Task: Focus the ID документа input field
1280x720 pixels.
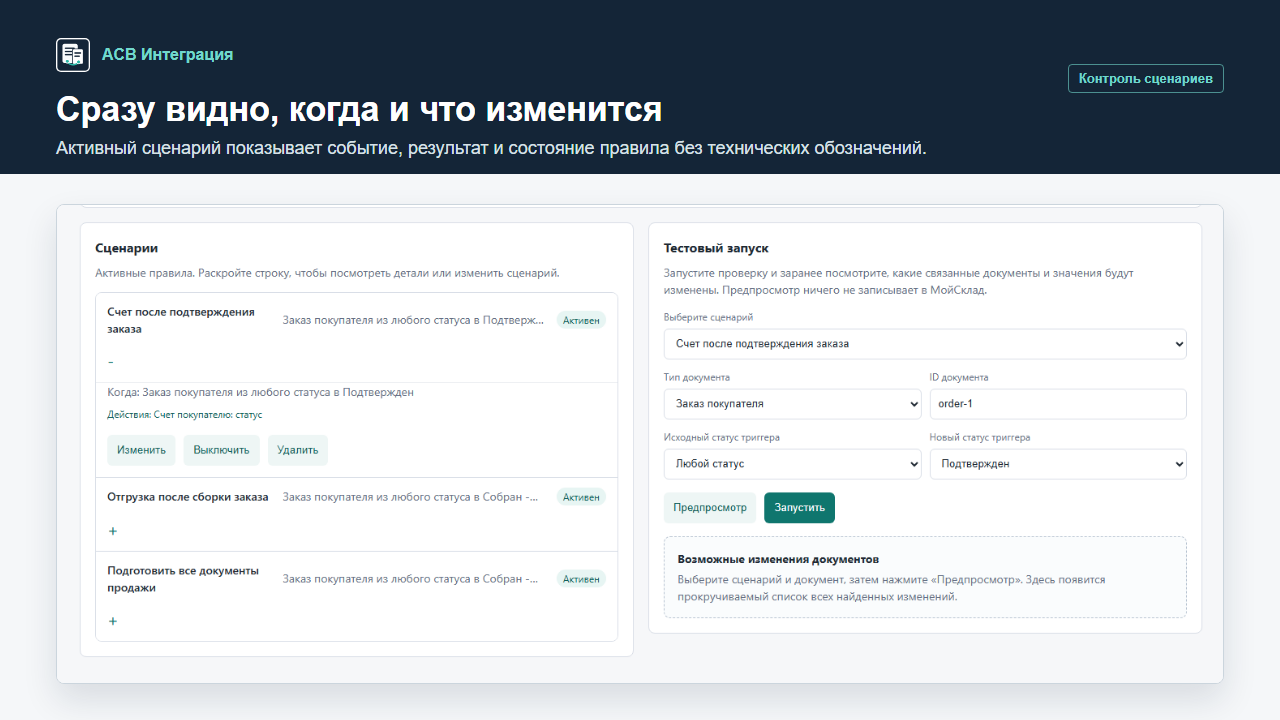Action: (x=1058, y=404)
